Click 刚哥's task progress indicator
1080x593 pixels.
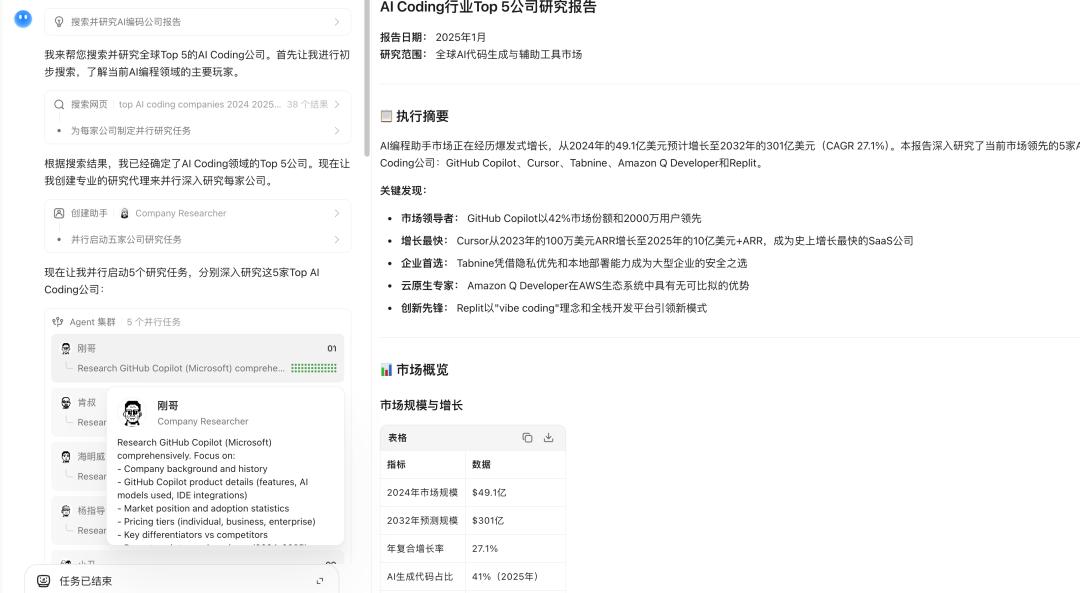click(313, 368)
